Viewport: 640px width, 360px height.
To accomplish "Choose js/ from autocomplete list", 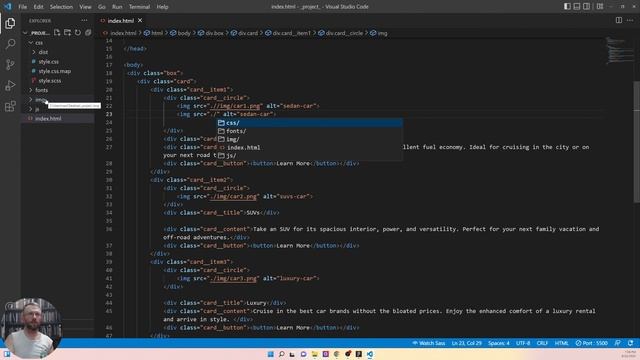I will (x=309, y=156).
